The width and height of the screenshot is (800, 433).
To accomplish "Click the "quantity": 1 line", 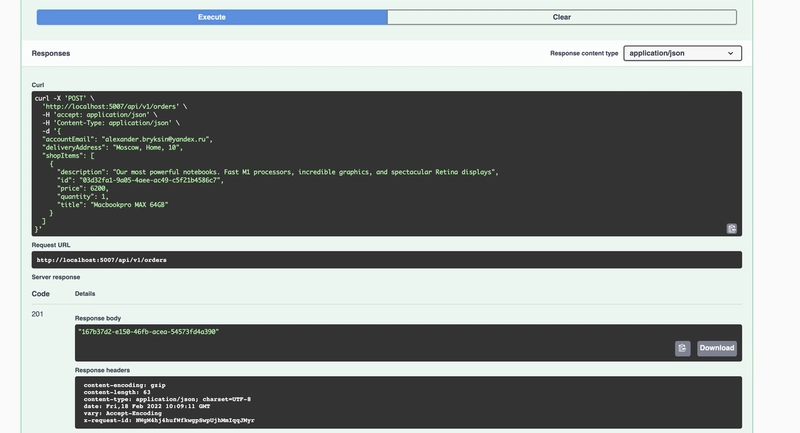I will pos(83,196).
